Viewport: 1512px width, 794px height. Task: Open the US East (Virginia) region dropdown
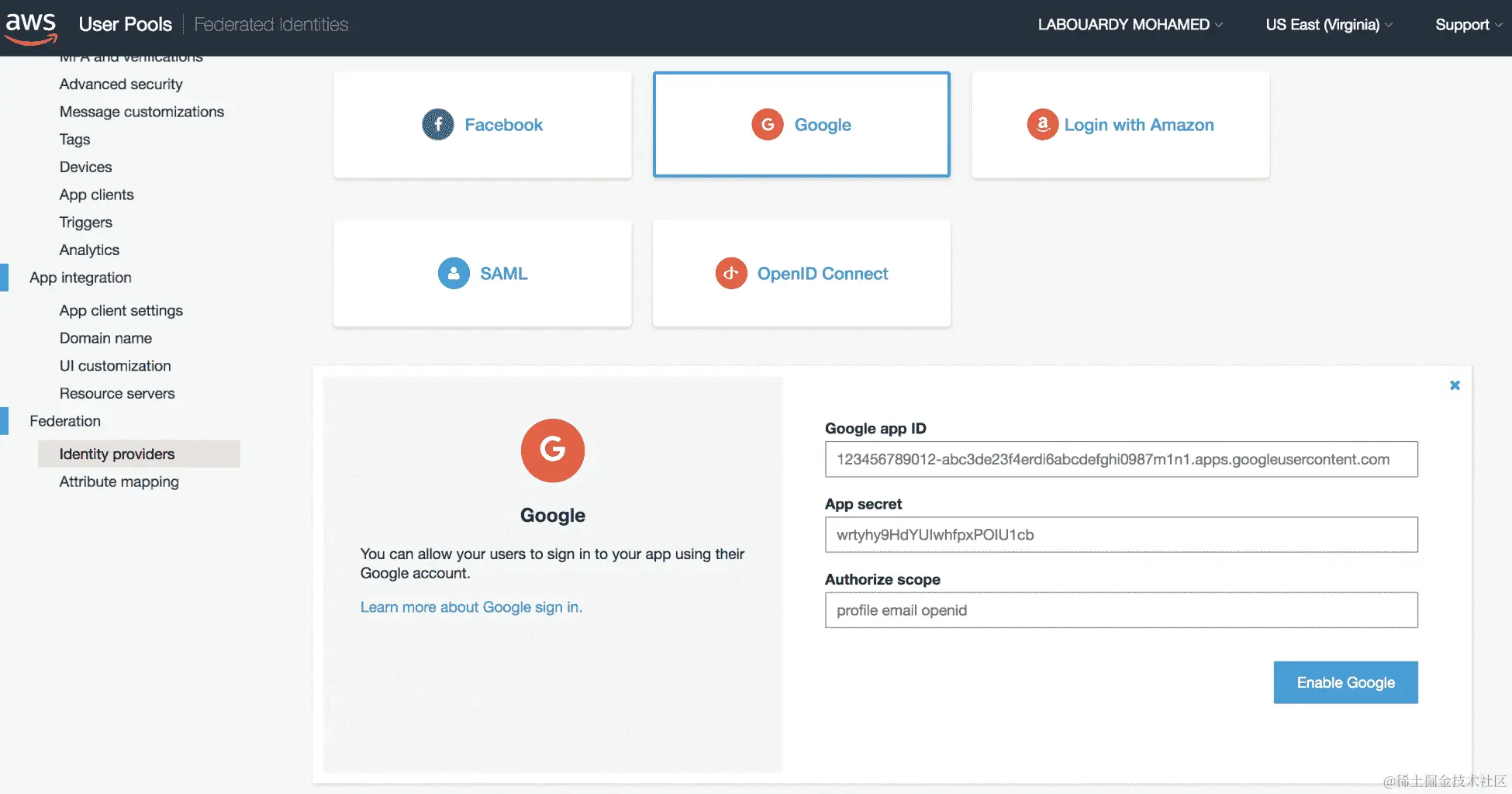point(1329,25)
